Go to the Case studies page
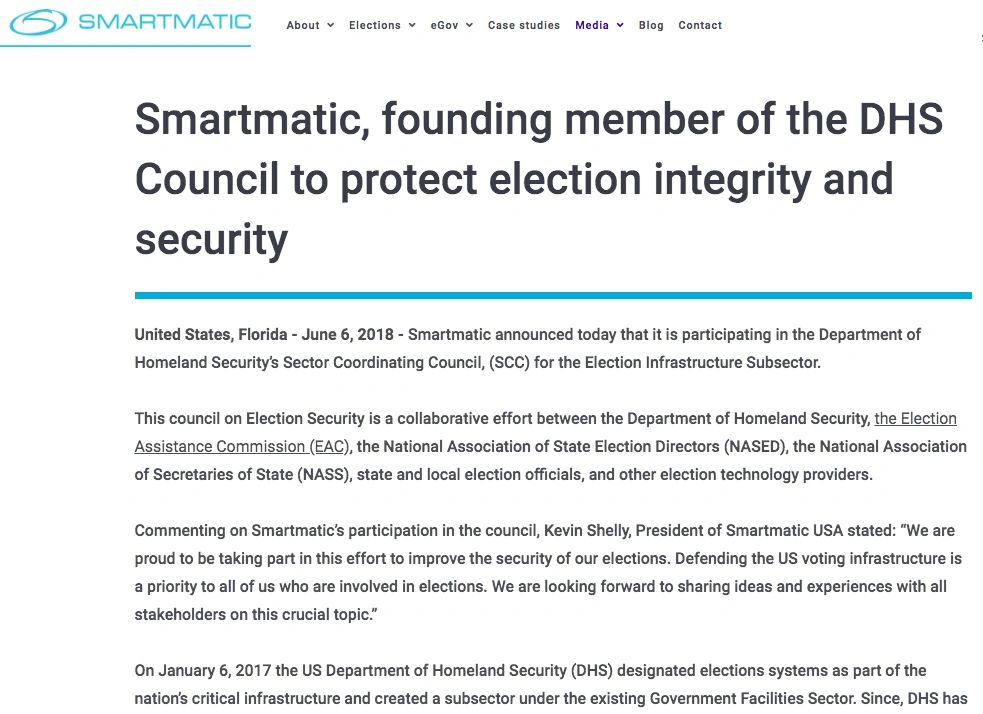983x714 pixels. point(524,26)
